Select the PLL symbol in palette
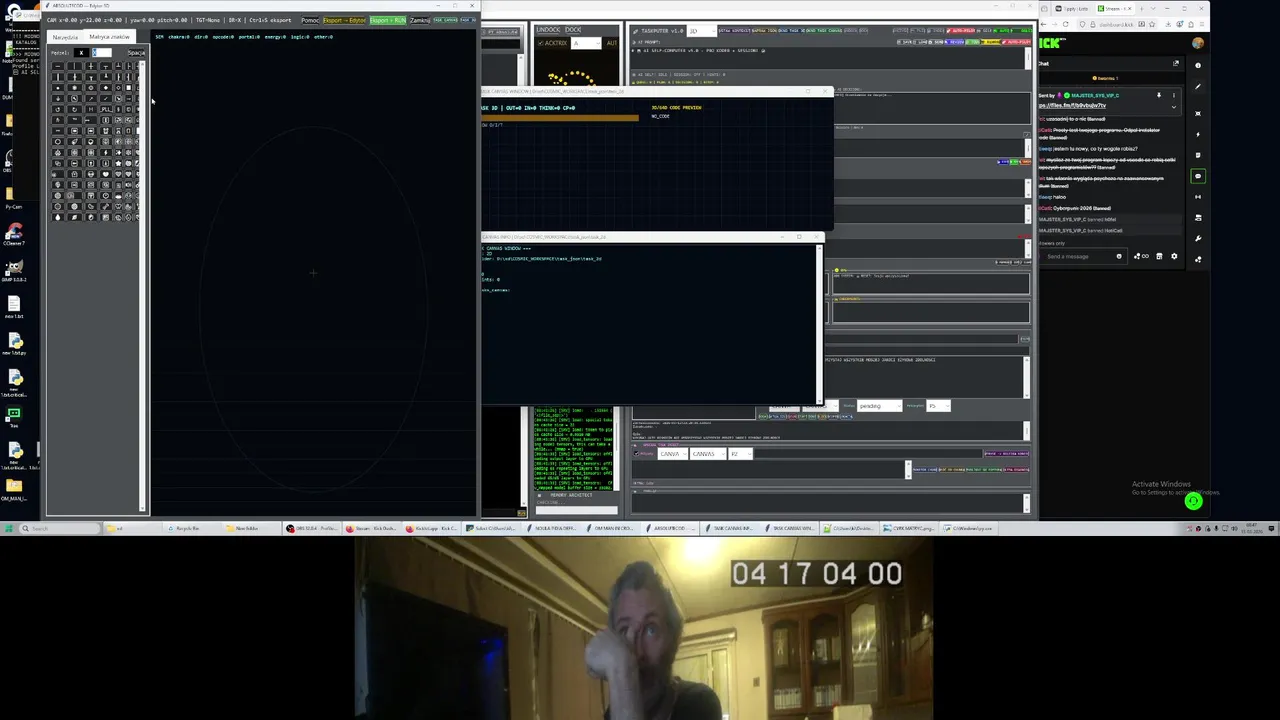 pyautogui.click(x=106, y=109)
